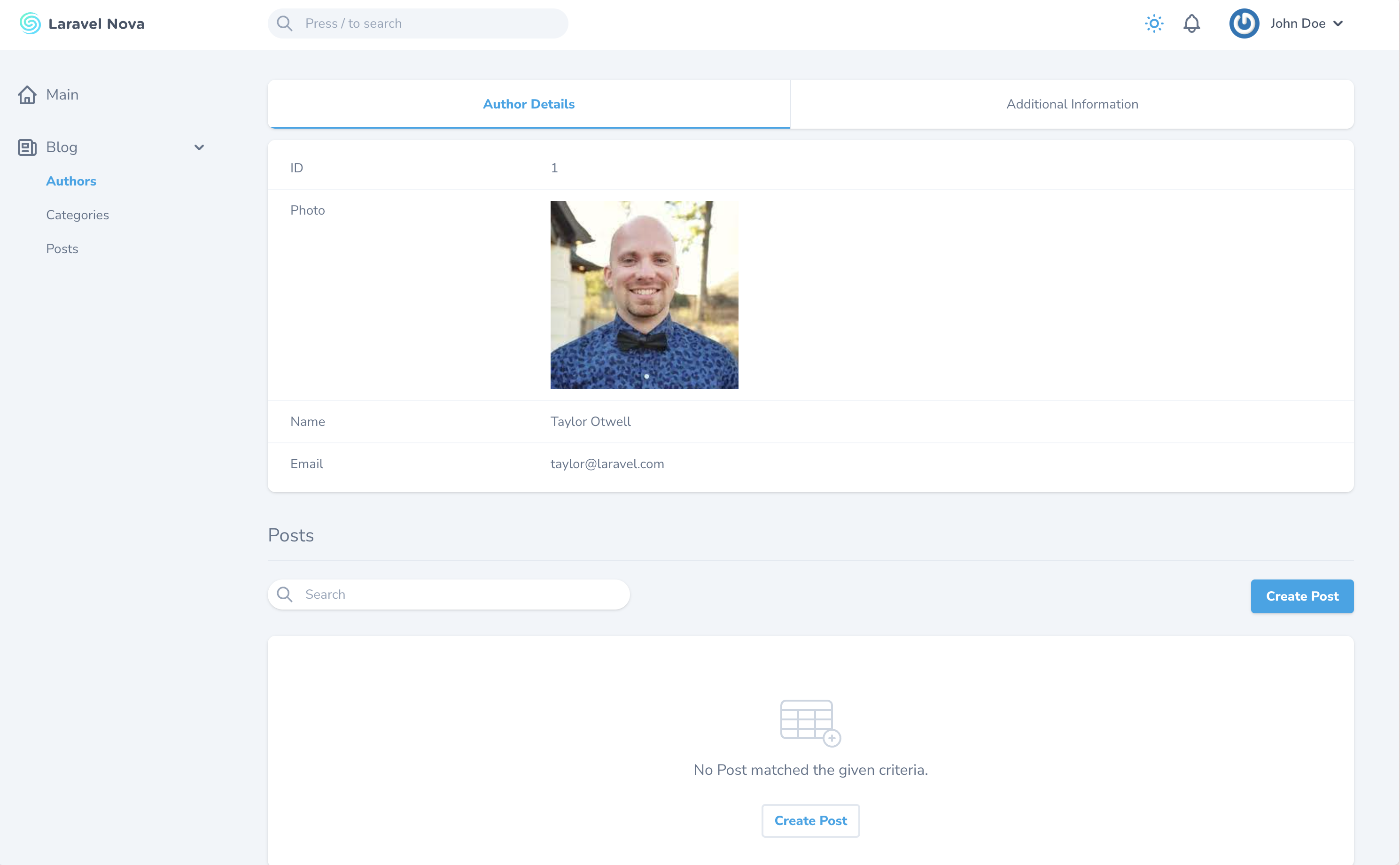Click the Laravel Nova spiral logo

point(30,23)
